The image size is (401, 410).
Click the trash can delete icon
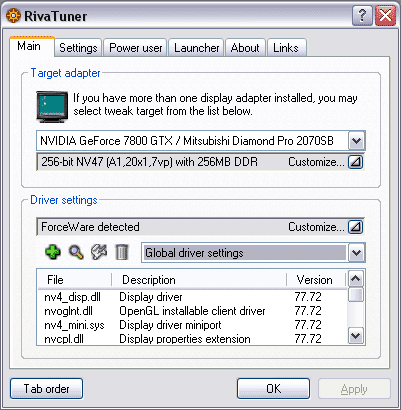[x=121, y=252]
